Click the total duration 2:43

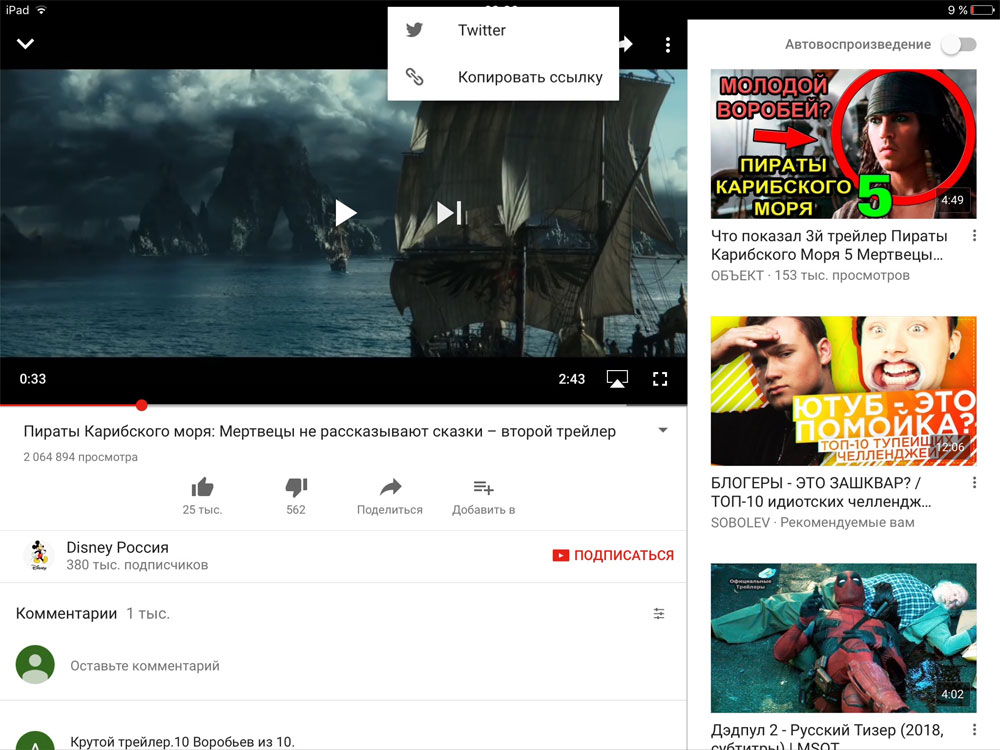(x=571, y=379)
